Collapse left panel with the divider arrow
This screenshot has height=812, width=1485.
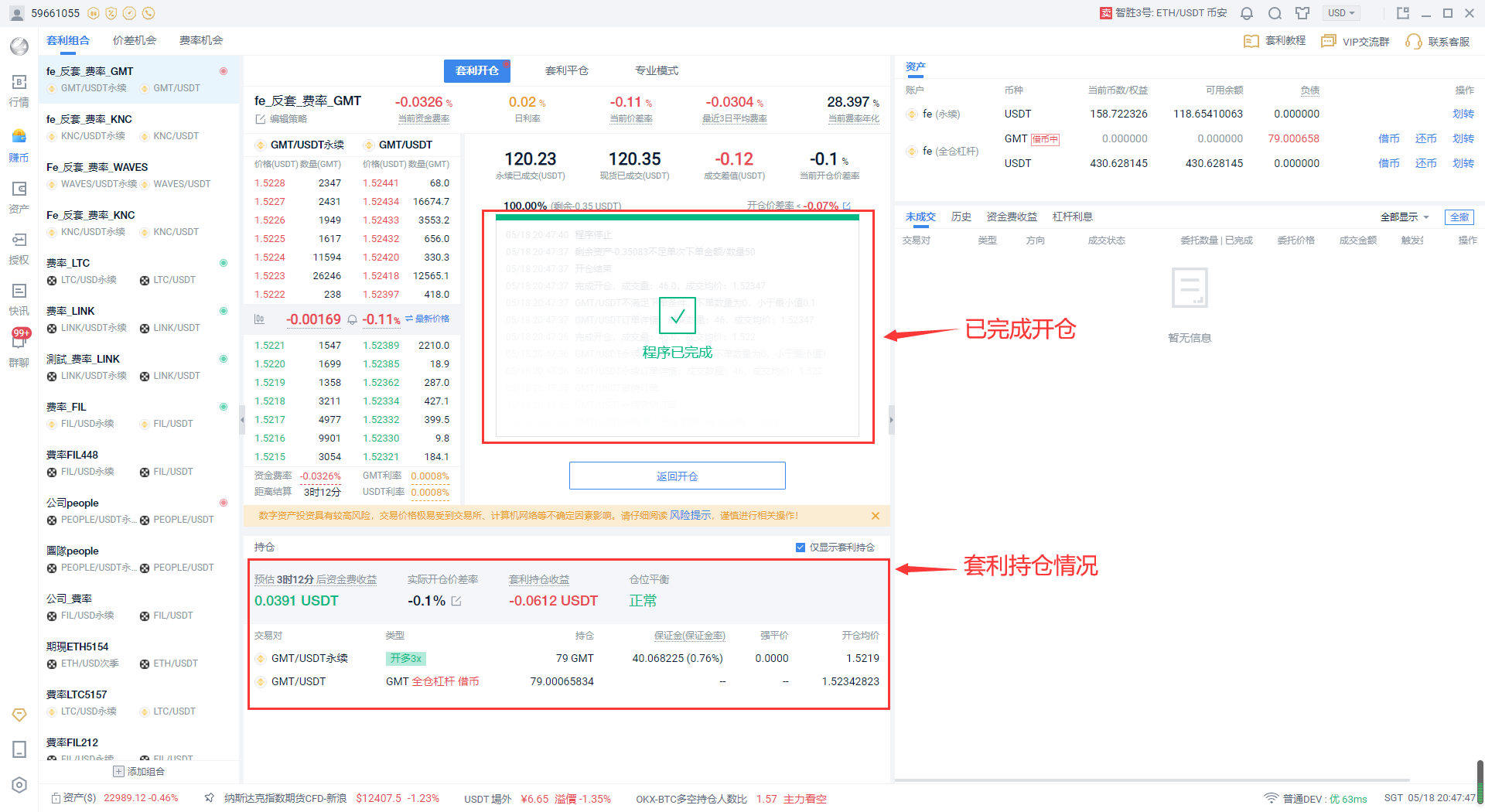tap(242, 420)
